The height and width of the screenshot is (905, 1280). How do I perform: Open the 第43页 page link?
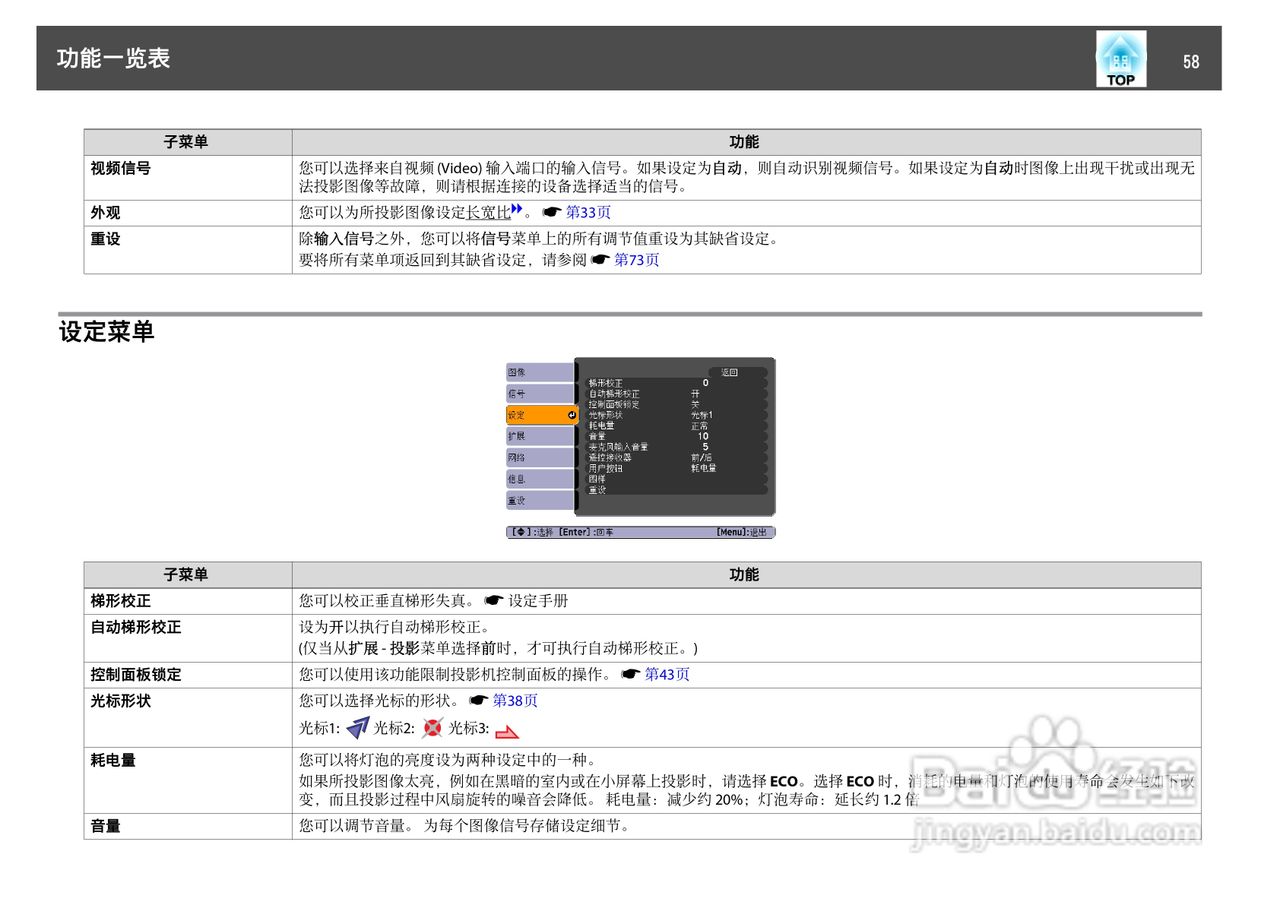667,674
